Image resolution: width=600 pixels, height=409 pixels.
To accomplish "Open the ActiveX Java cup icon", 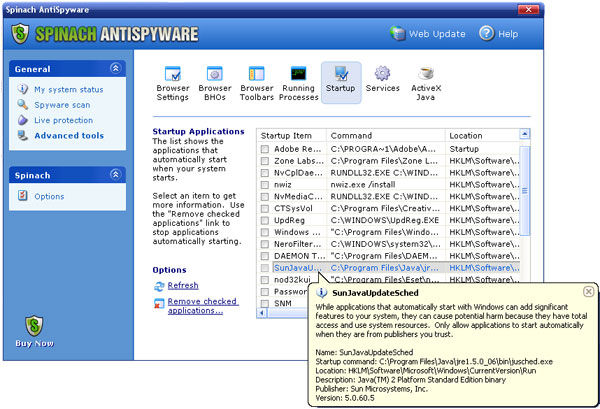I will [x=426, y=73].
